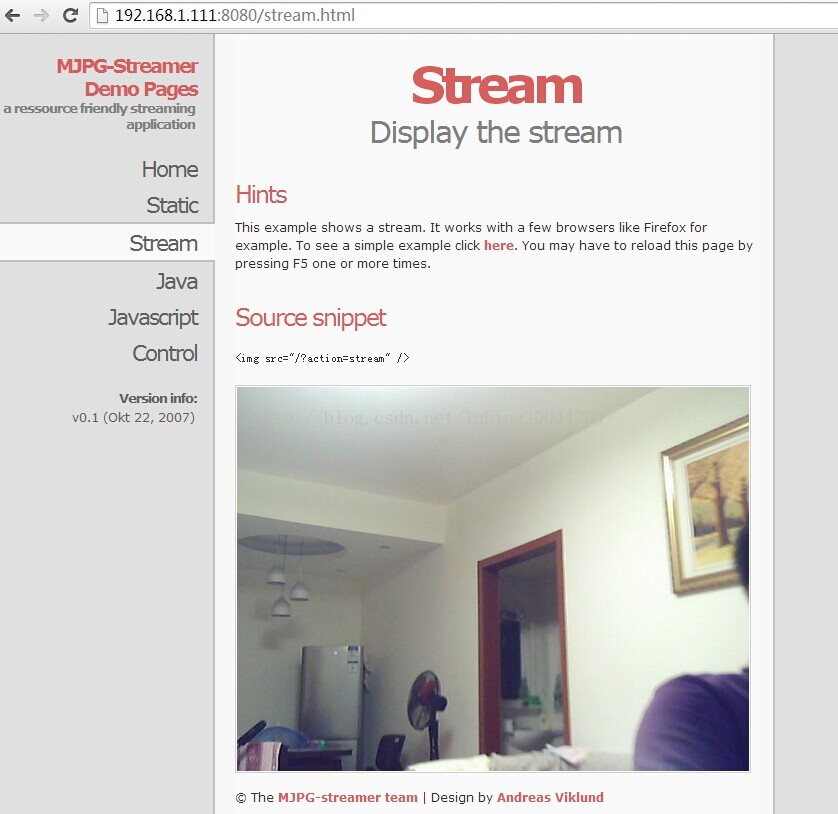
Task: Select the Stream sidebar entry
Action: (x=107, y=243)
